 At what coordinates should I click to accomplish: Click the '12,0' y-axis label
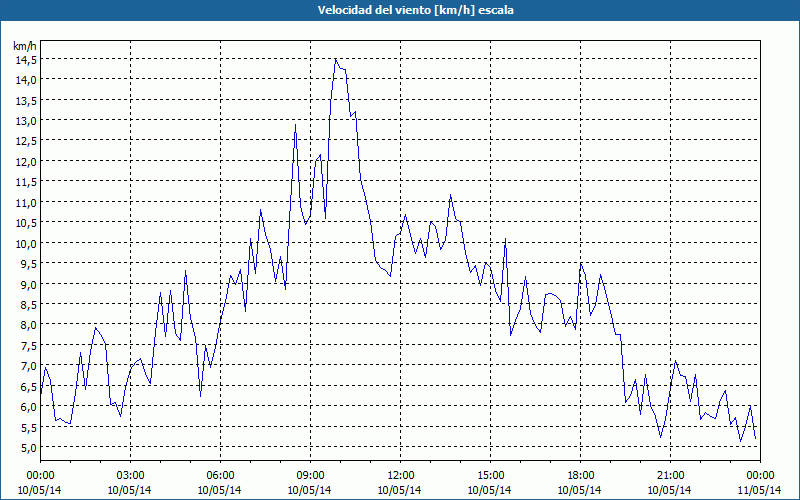tap(26, 162)
